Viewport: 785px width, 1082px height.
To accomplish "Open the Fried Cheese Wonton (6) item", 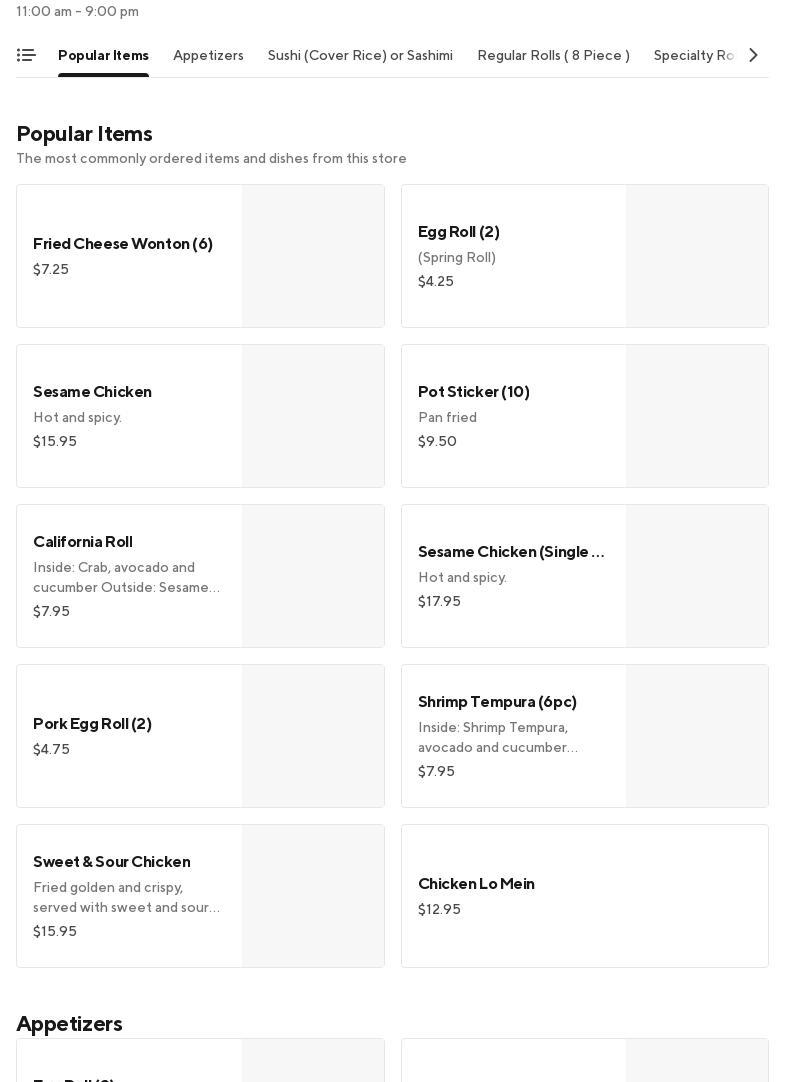I will pyautogui.click(x=123, y=244).
